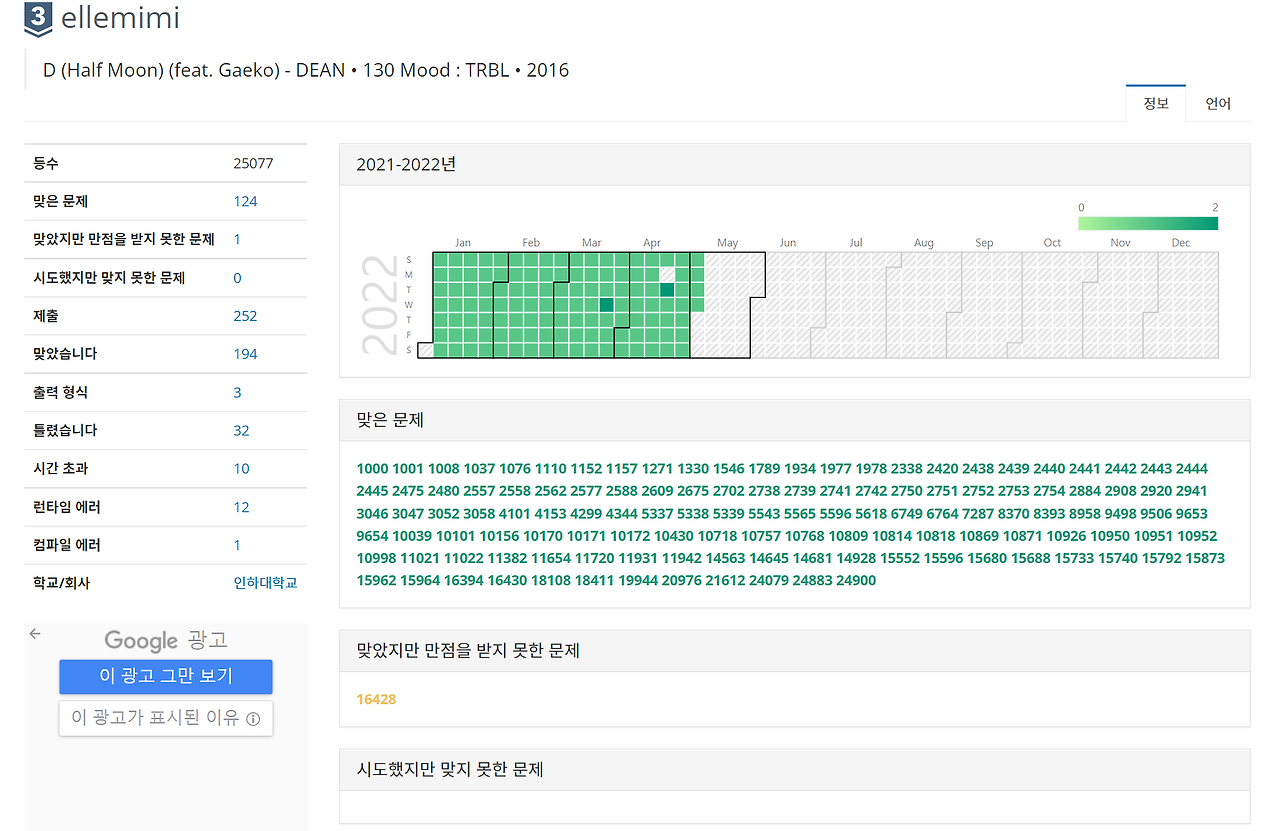Open solved problem 2941

[x=1192, y=491]
